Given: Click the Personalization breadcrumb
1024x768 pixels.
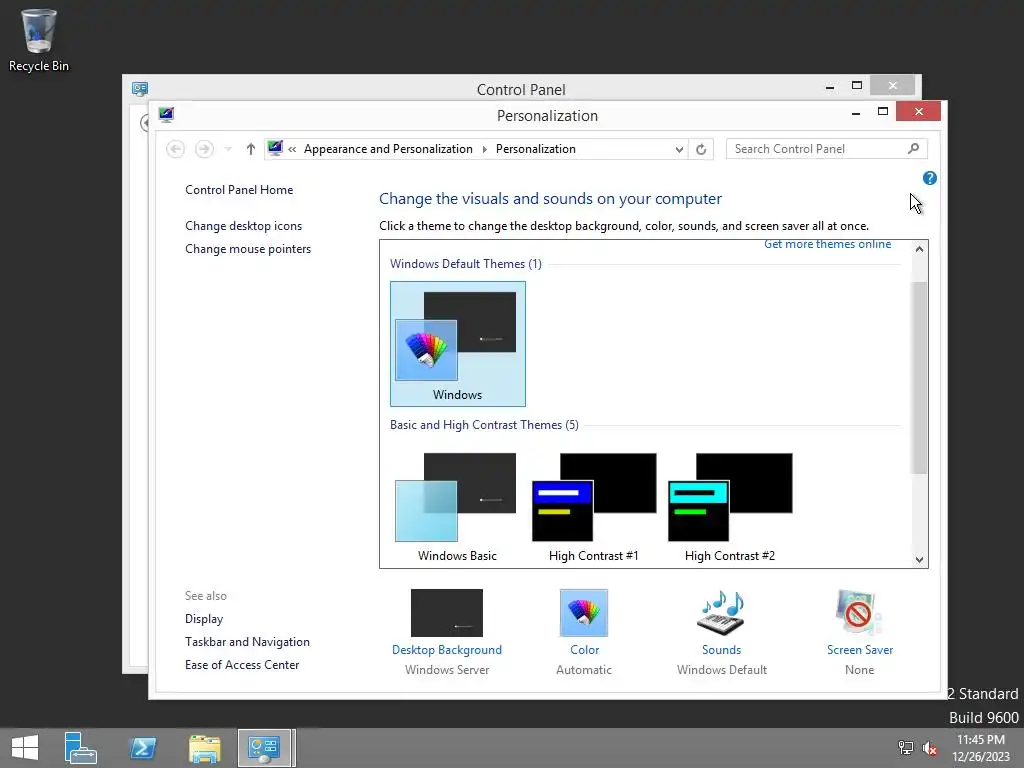Looking at the screenshot, I should tap(536, 149).
